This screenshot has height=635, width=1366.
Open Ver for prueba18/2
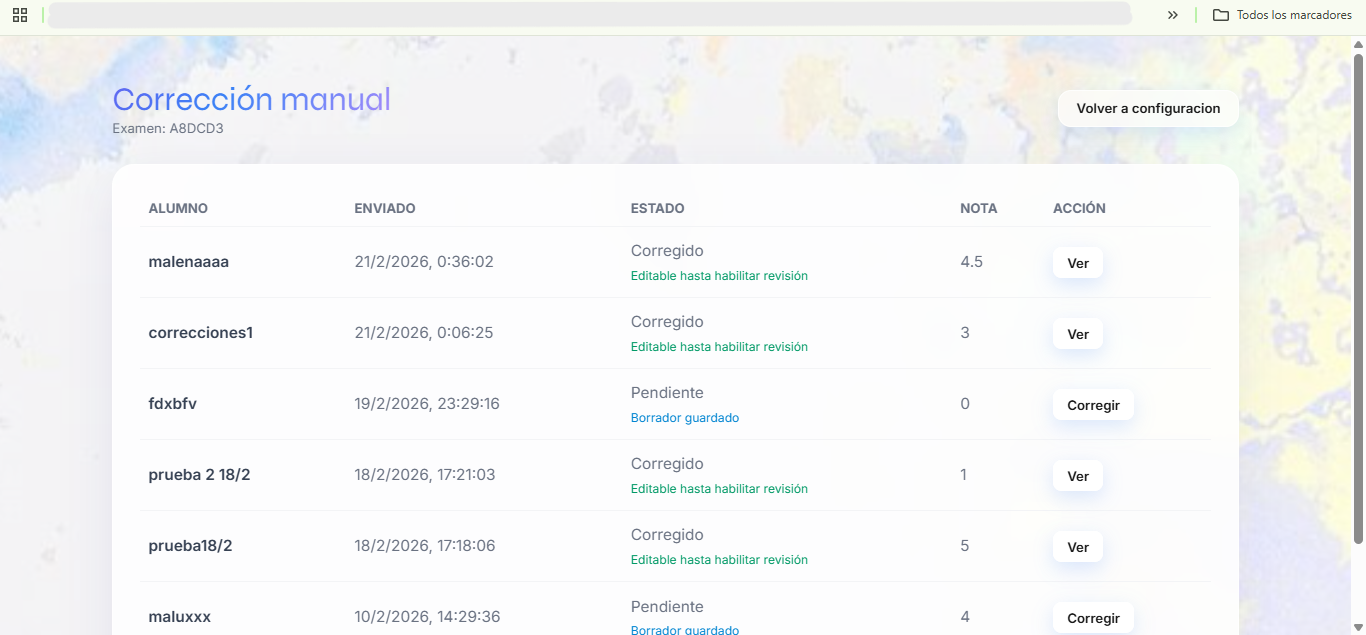click(x=1078, y=547)
